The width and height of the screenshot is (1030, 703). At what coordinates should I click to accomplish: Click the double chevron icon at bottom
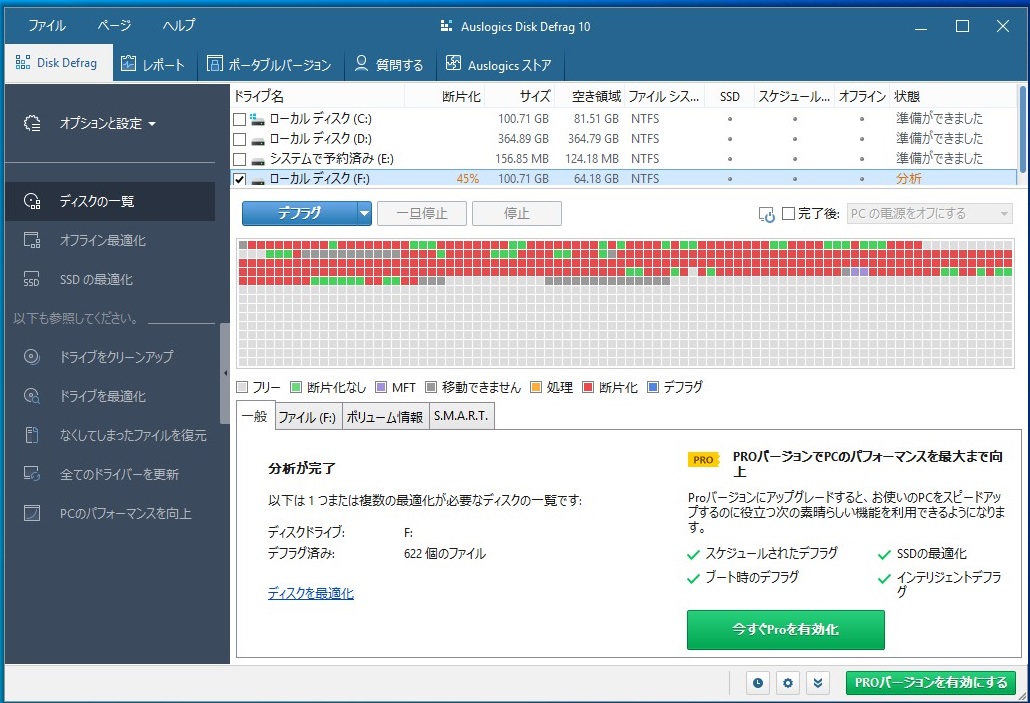pos(818,683)
